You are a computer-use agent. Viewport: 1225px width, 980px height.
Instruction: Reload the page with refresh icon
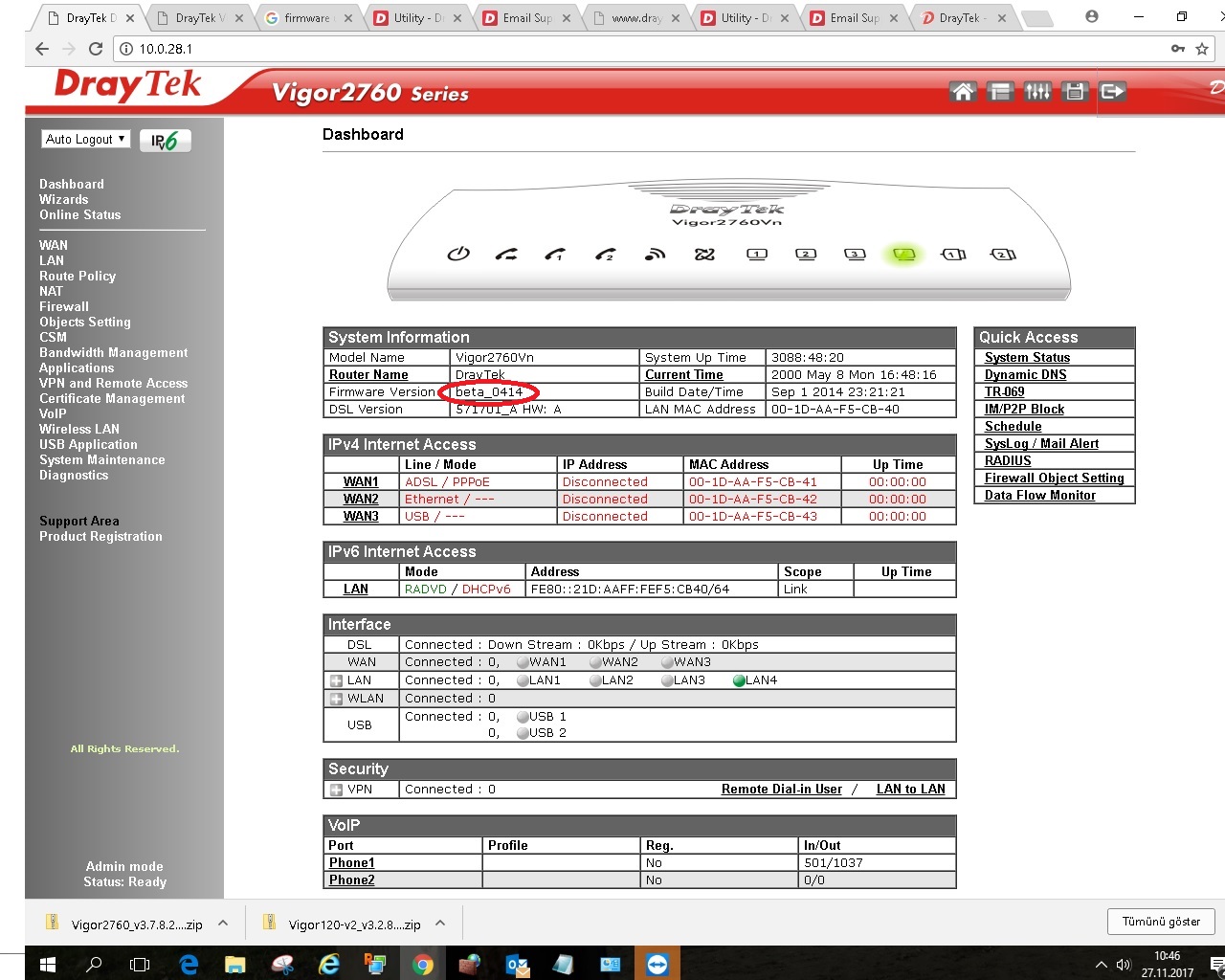point(96,49)
